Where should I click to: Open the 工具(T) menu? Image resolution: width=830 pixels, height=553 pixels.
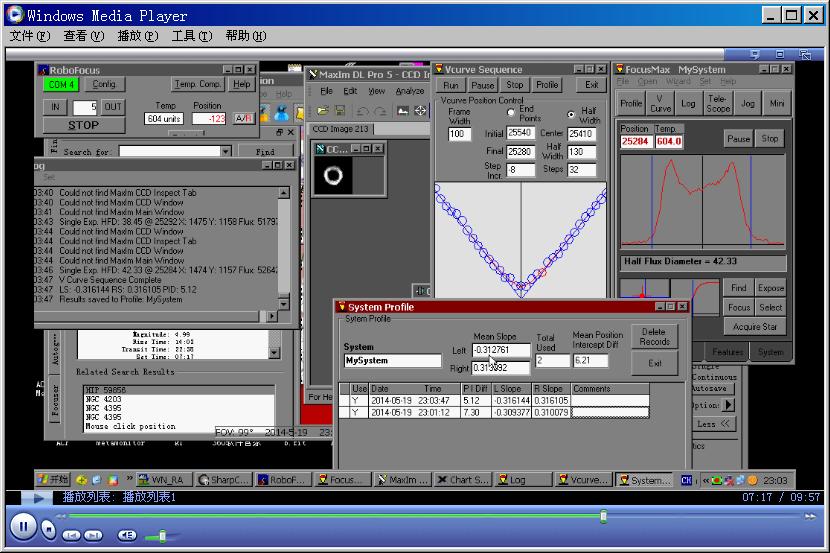click(192, 35)
